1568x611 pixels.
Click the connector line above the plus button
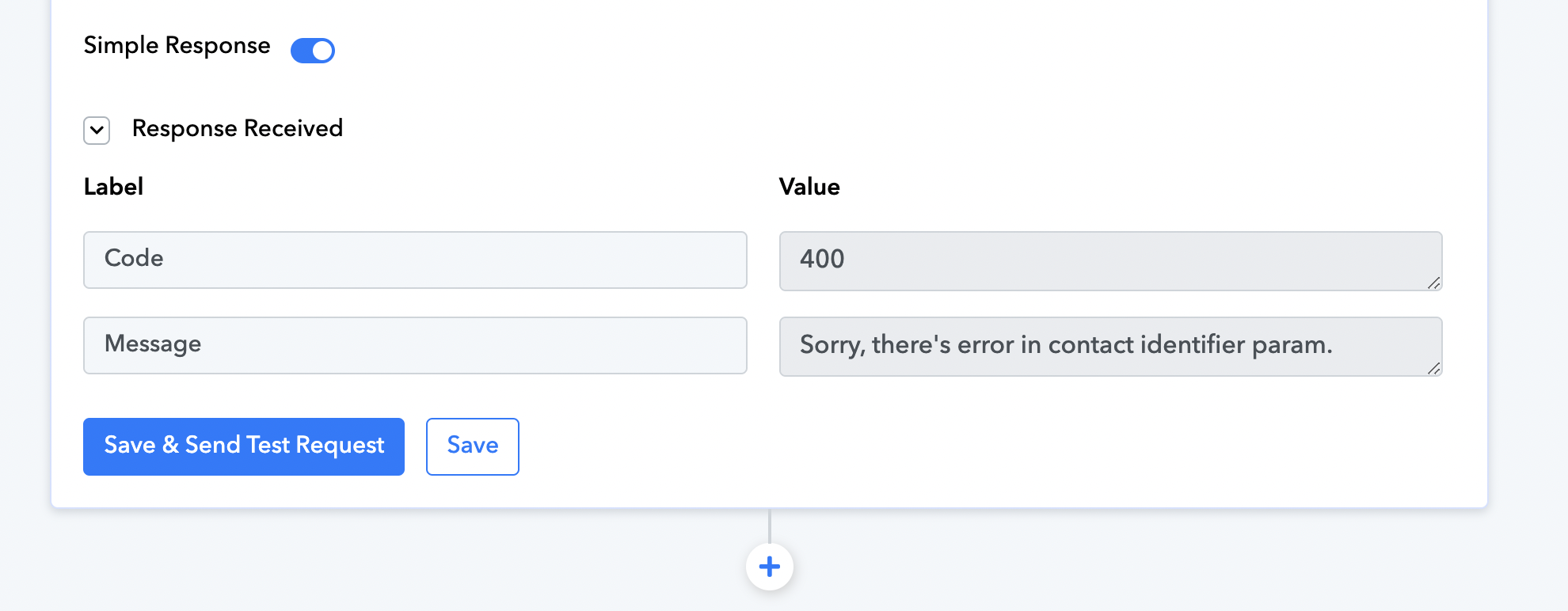(769, 526)
